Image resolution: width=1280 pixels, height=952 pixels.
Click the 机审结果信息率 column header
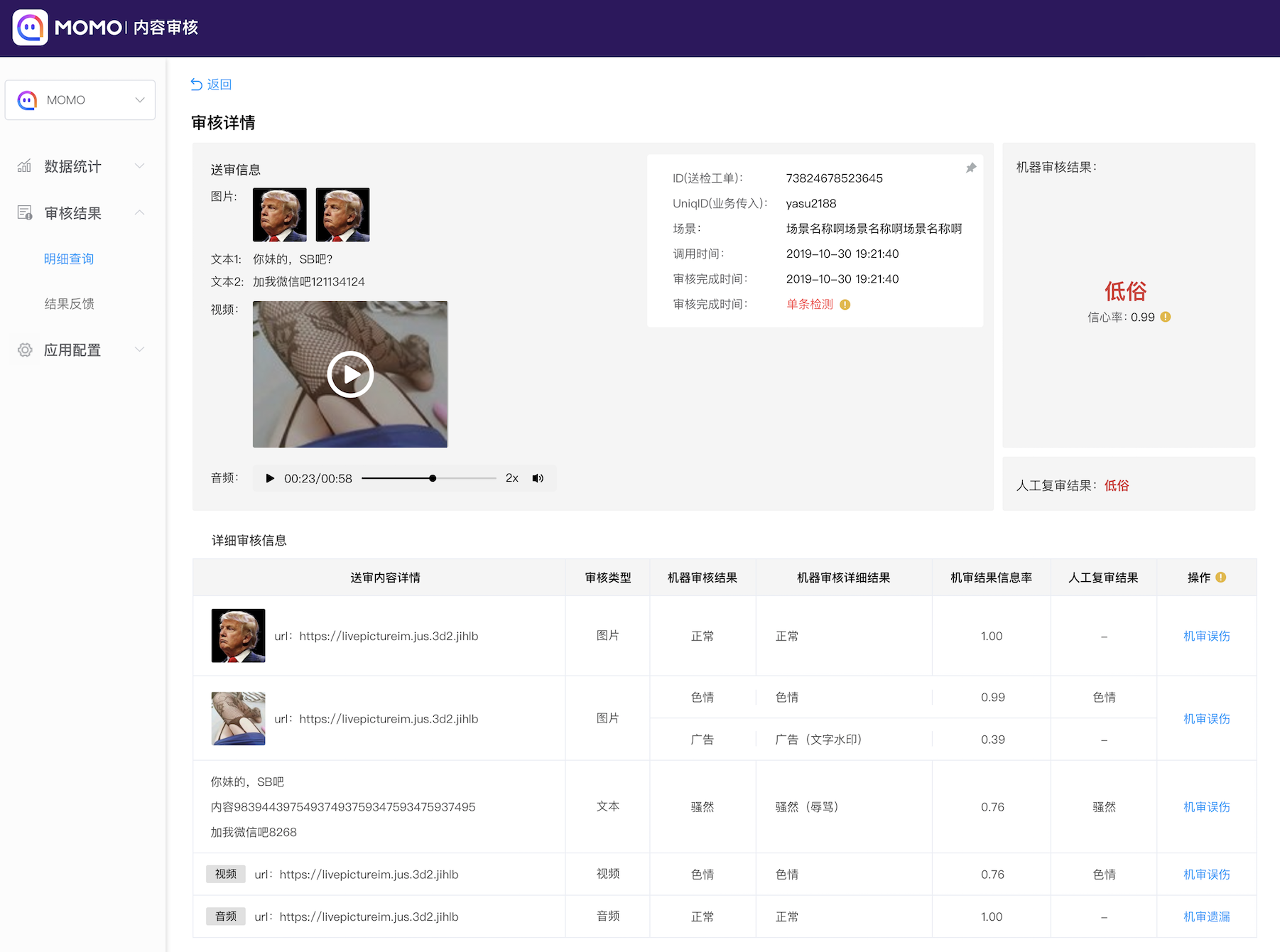coord(992,578)
